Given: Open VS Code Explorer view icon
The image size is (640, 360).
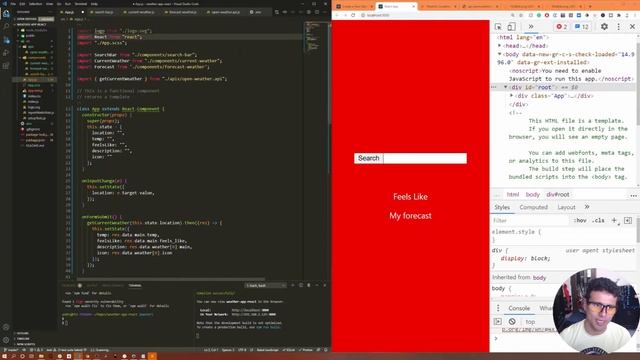Looking at the screenshot, I should click(6, 14).
